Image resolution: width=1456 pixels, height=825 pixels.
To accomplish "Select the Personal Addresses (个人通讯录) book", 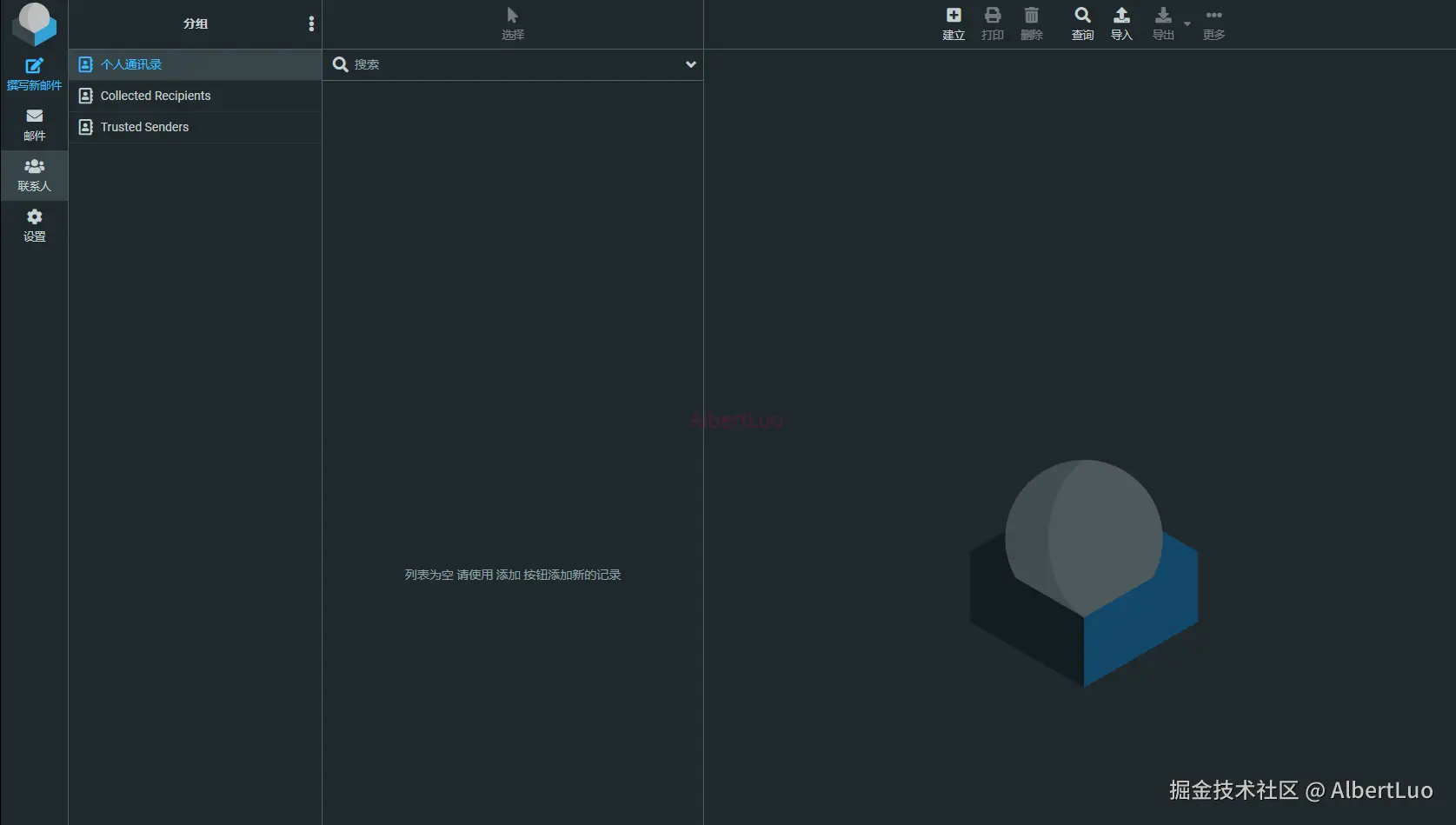I will click(195, 64).
